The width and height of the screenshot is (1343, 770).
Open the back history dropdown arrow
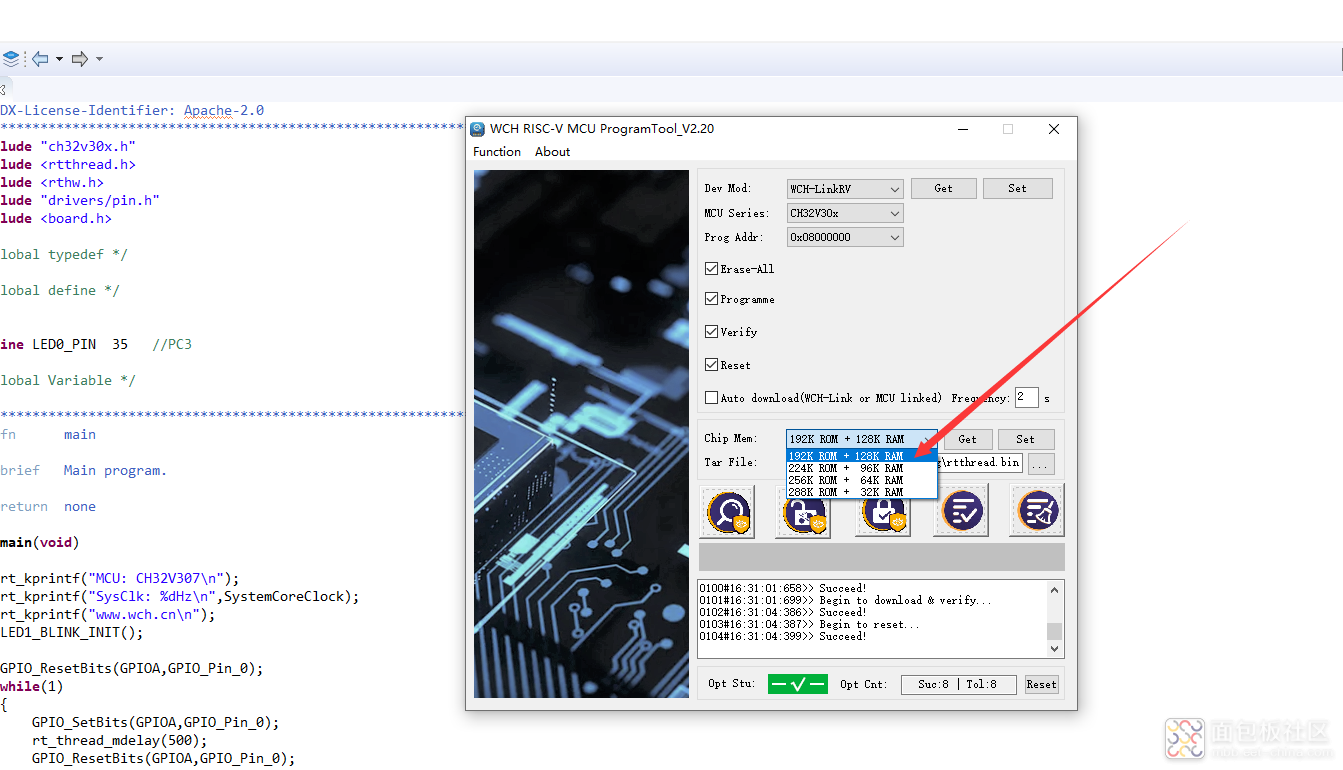click(x=59, y=59)
